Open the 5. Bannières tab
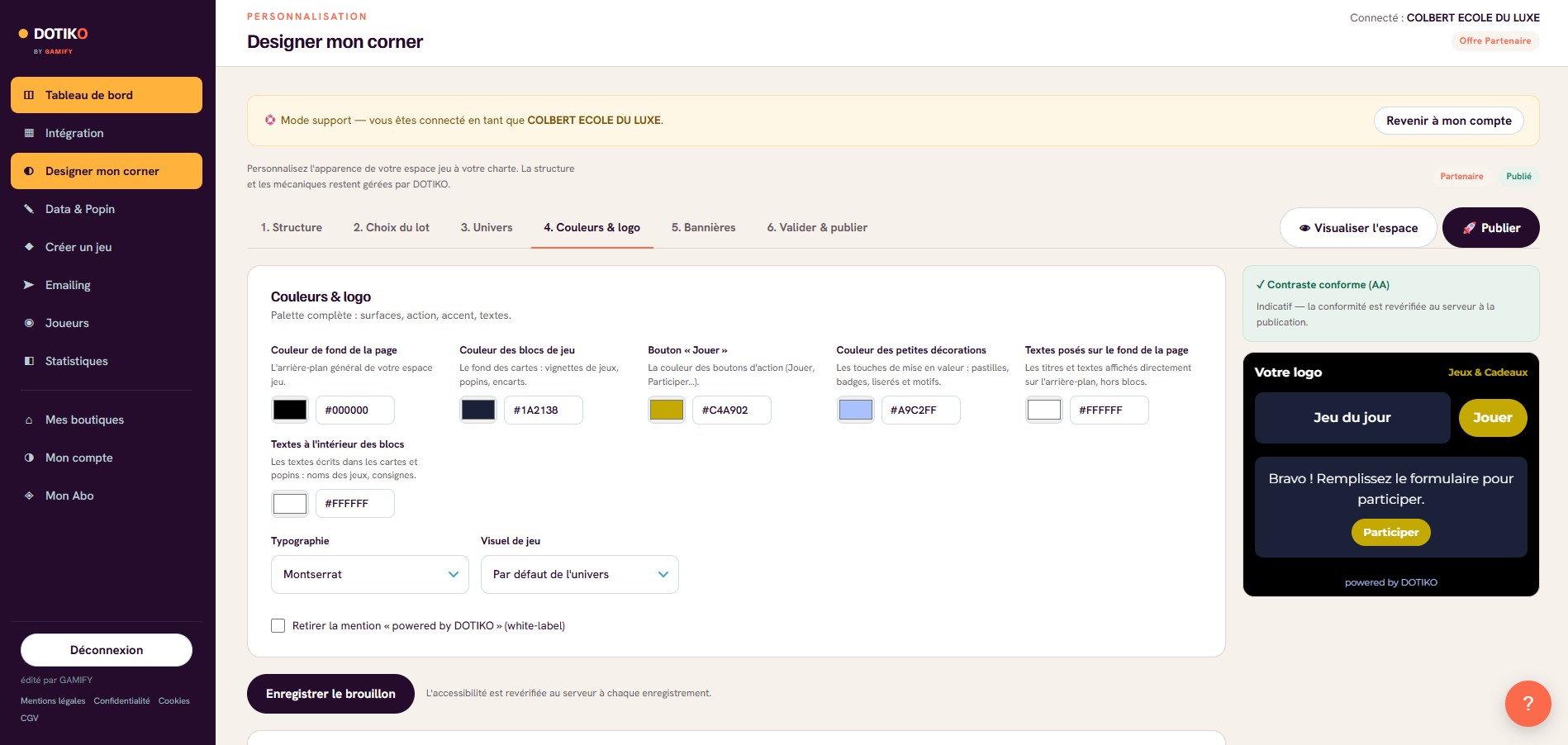This screenshot has width=1568, height=745. [704, 228]
